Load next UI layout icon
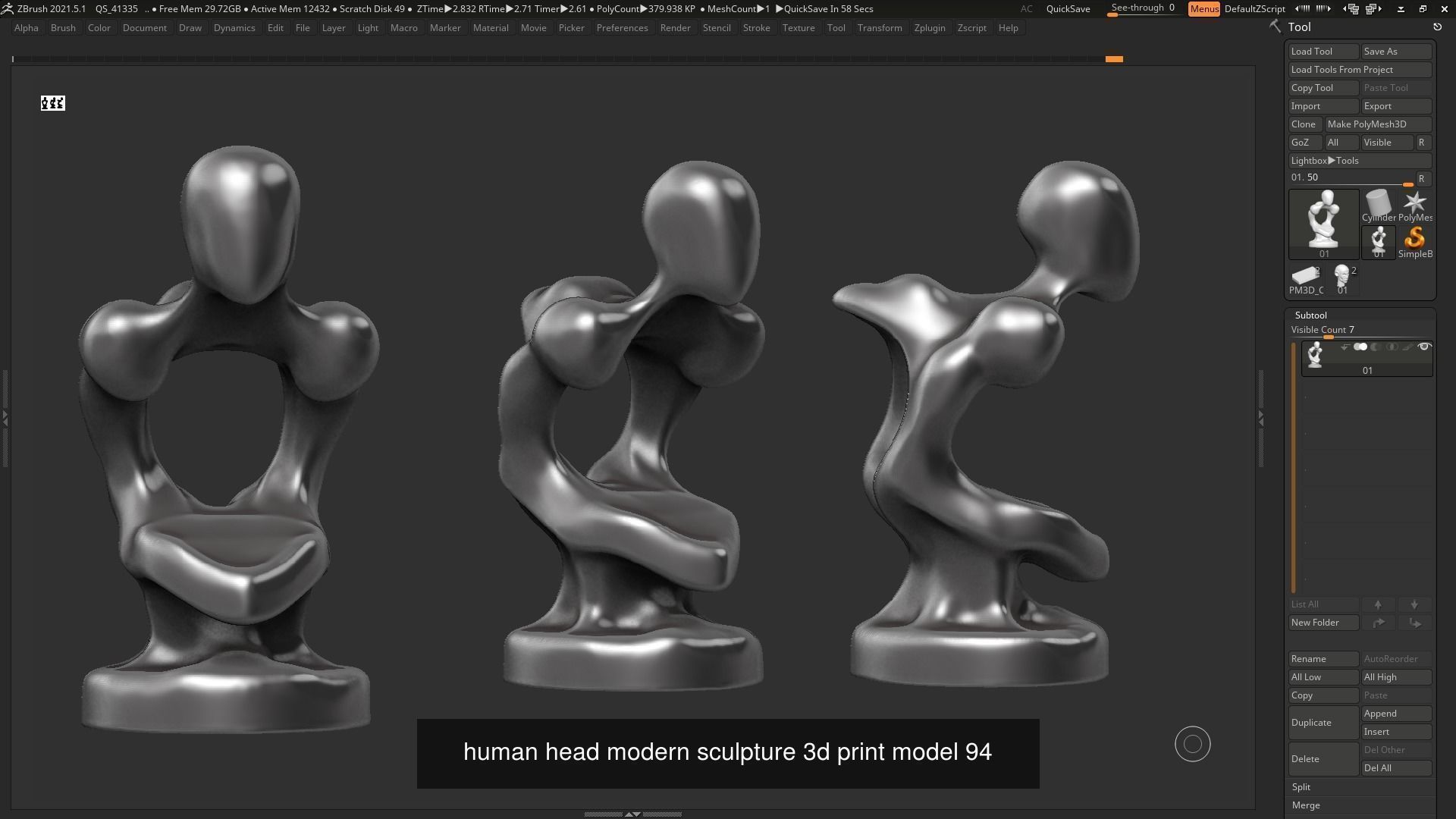The height and width of the screenshot is (819, 1456). pos(1373,9)
